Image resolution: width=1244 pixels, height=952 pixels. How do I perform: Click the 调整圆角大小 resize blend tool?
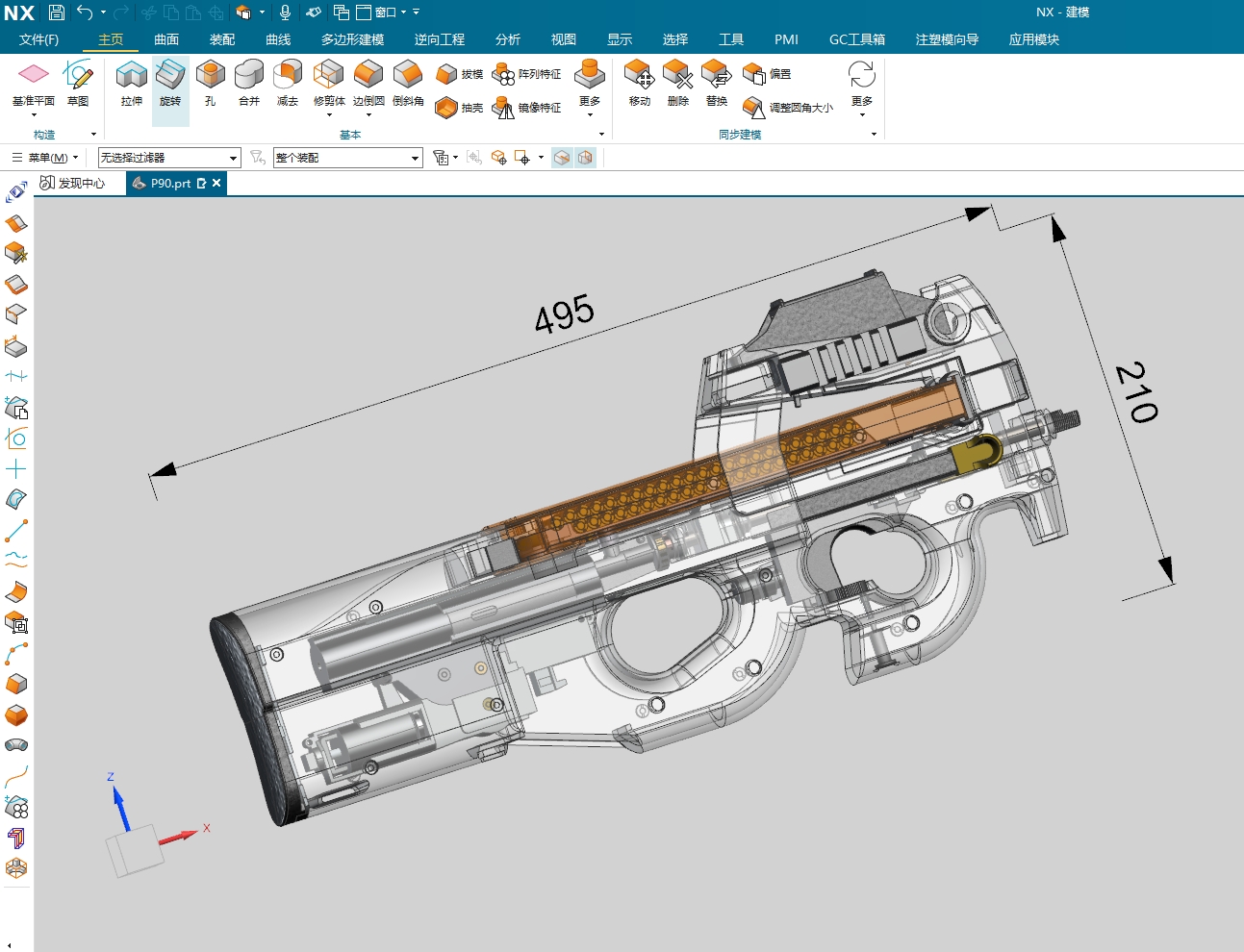[788, 108]
